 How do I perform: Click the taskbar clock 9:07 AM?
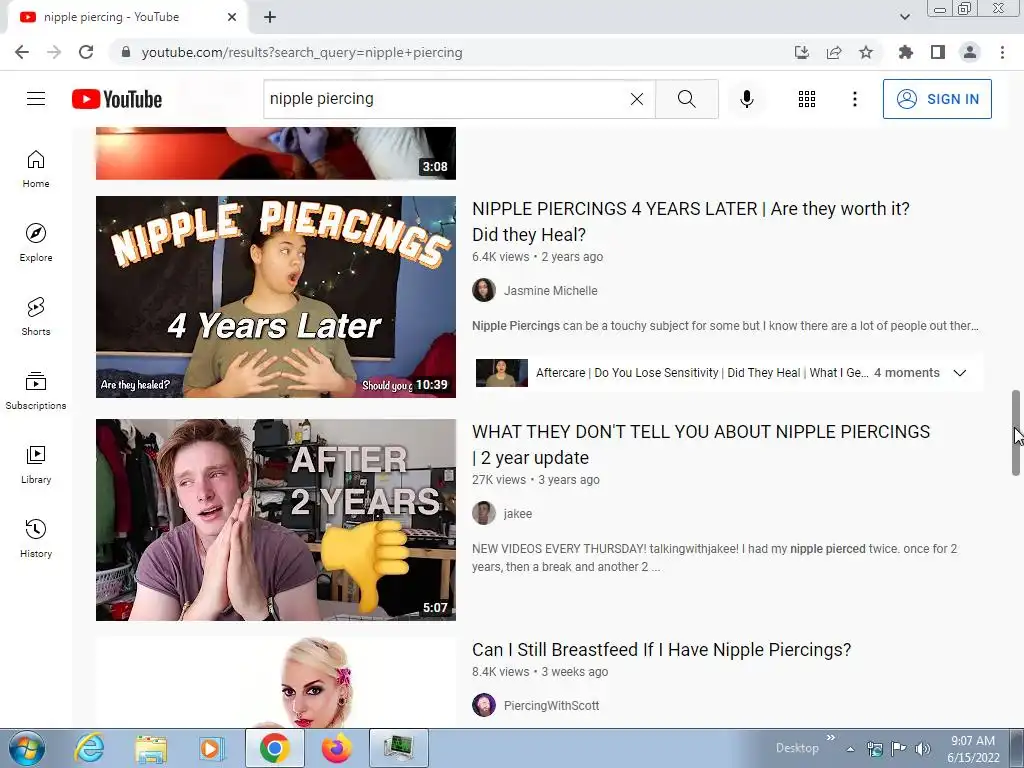click(x=973, y=741)
